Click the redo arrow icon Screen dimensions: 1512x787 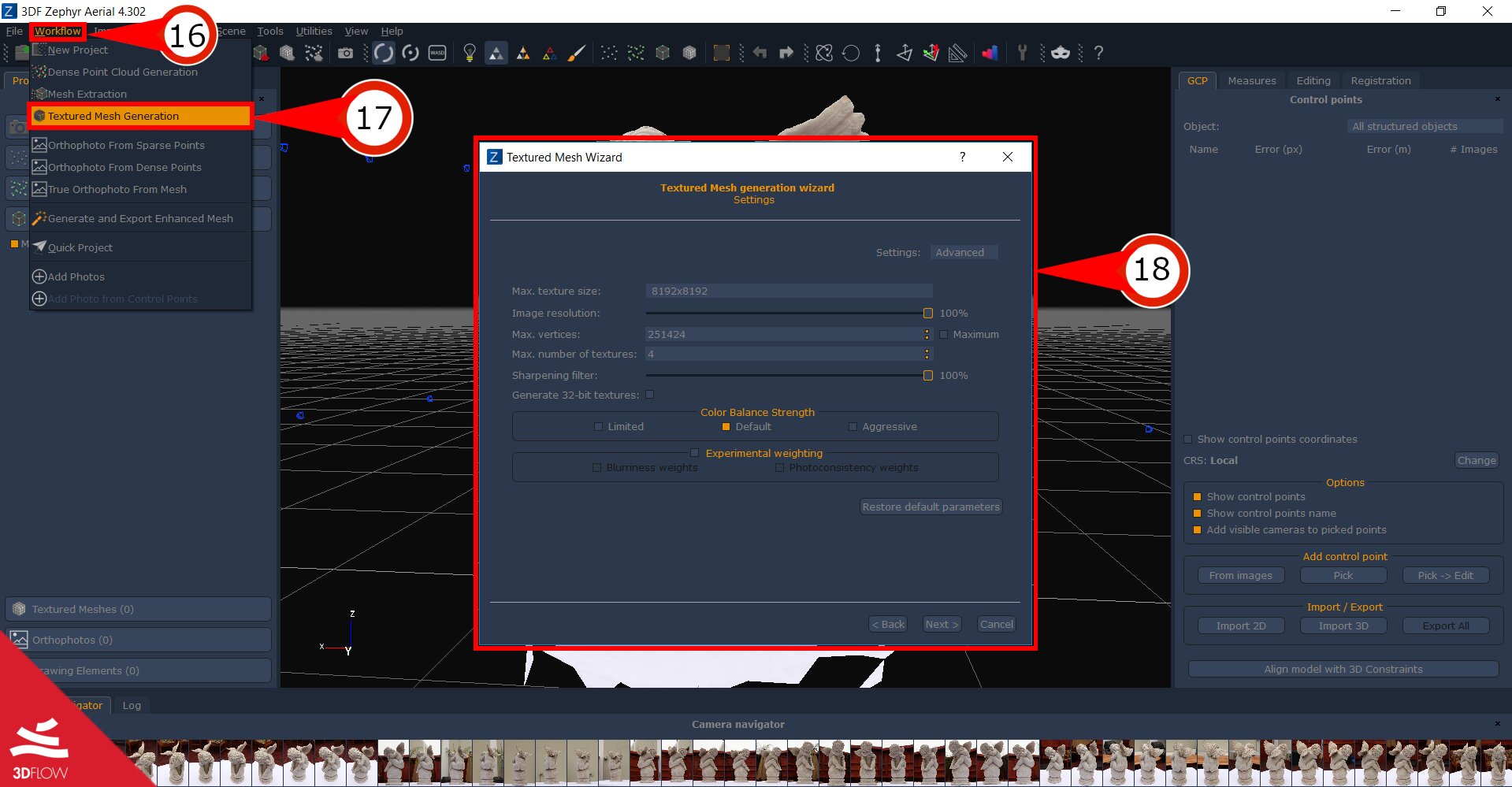pyautogui.click(x=786, y=53)
